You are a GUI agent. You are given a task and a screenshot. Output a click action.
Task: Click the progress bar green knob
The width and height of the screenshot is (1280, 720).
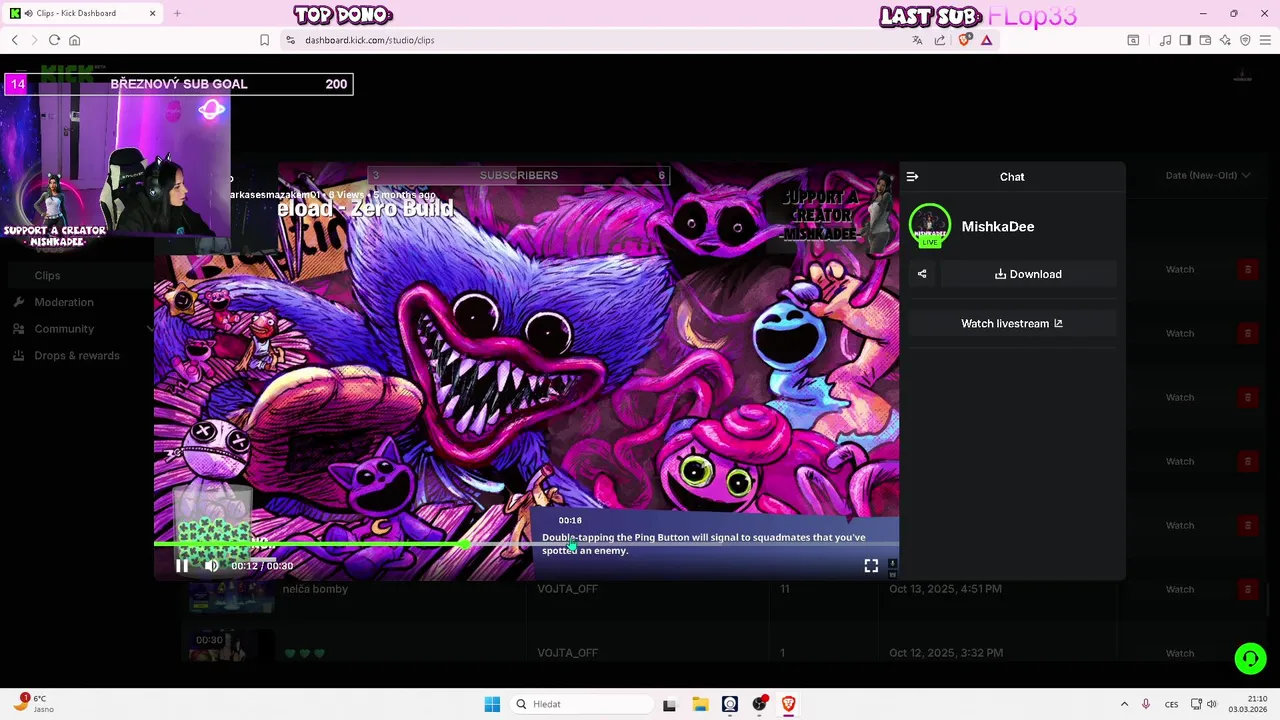(x=467, y=544)
